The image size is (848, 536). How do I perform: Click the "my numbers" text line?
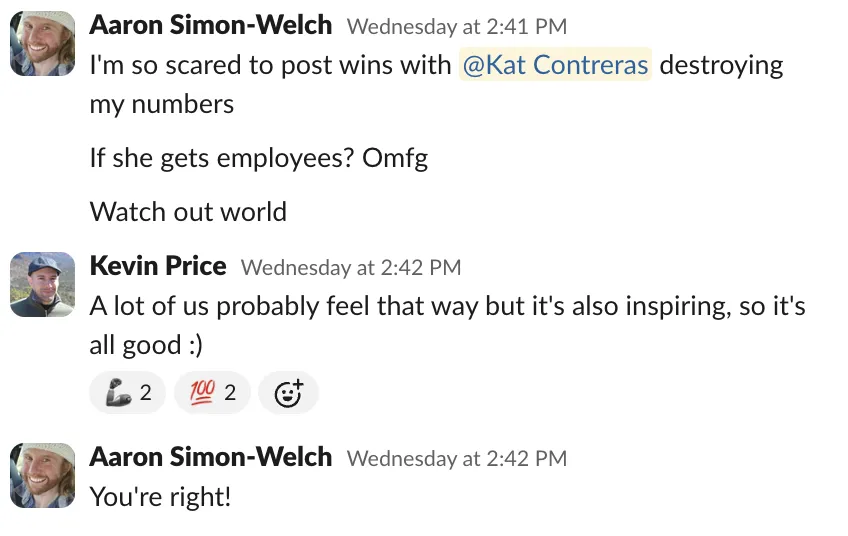162,104
